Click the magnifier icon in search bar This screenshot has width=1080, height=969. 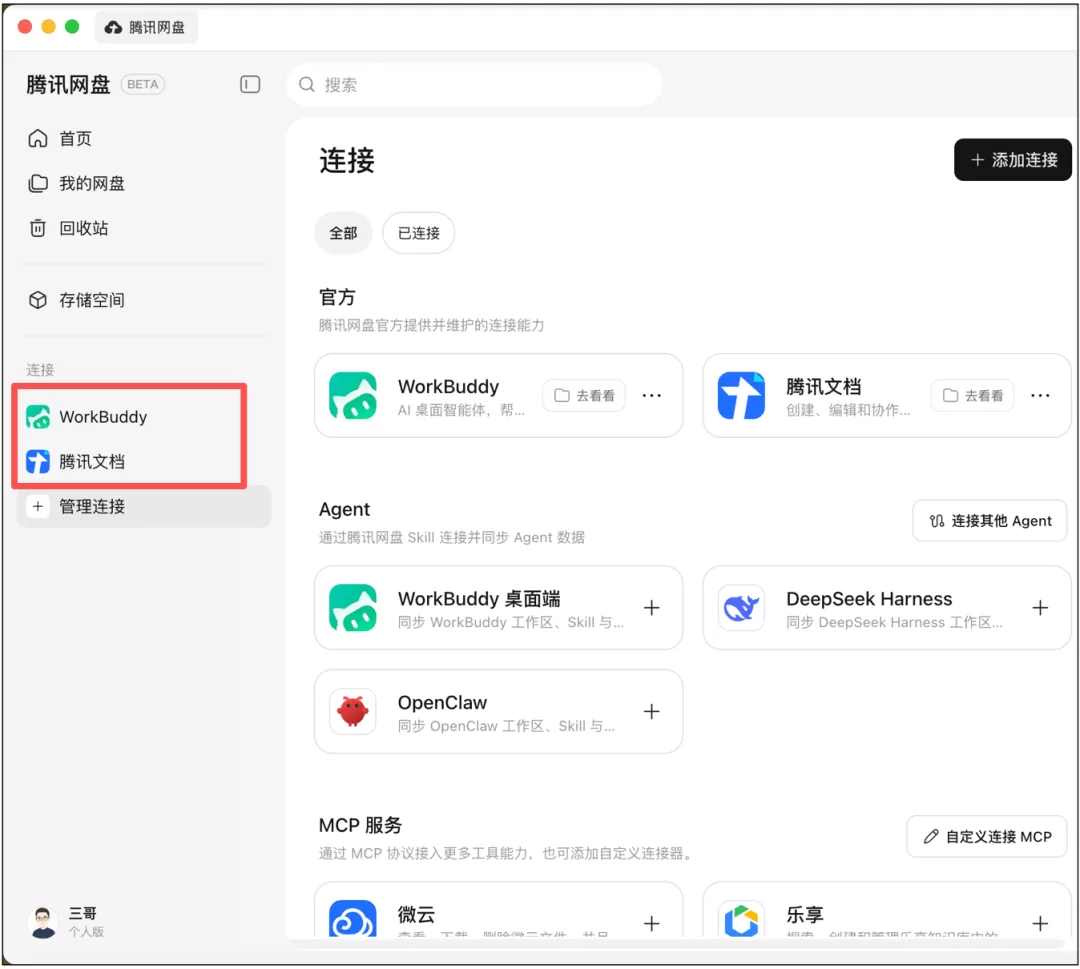pyautogui.click(x=307, y=84)
